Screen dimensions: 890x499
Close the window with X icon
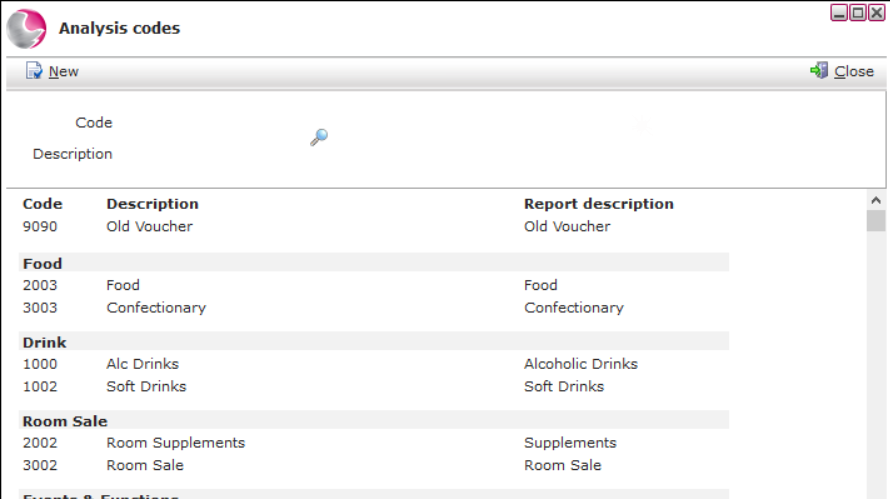tap(876, 12)
